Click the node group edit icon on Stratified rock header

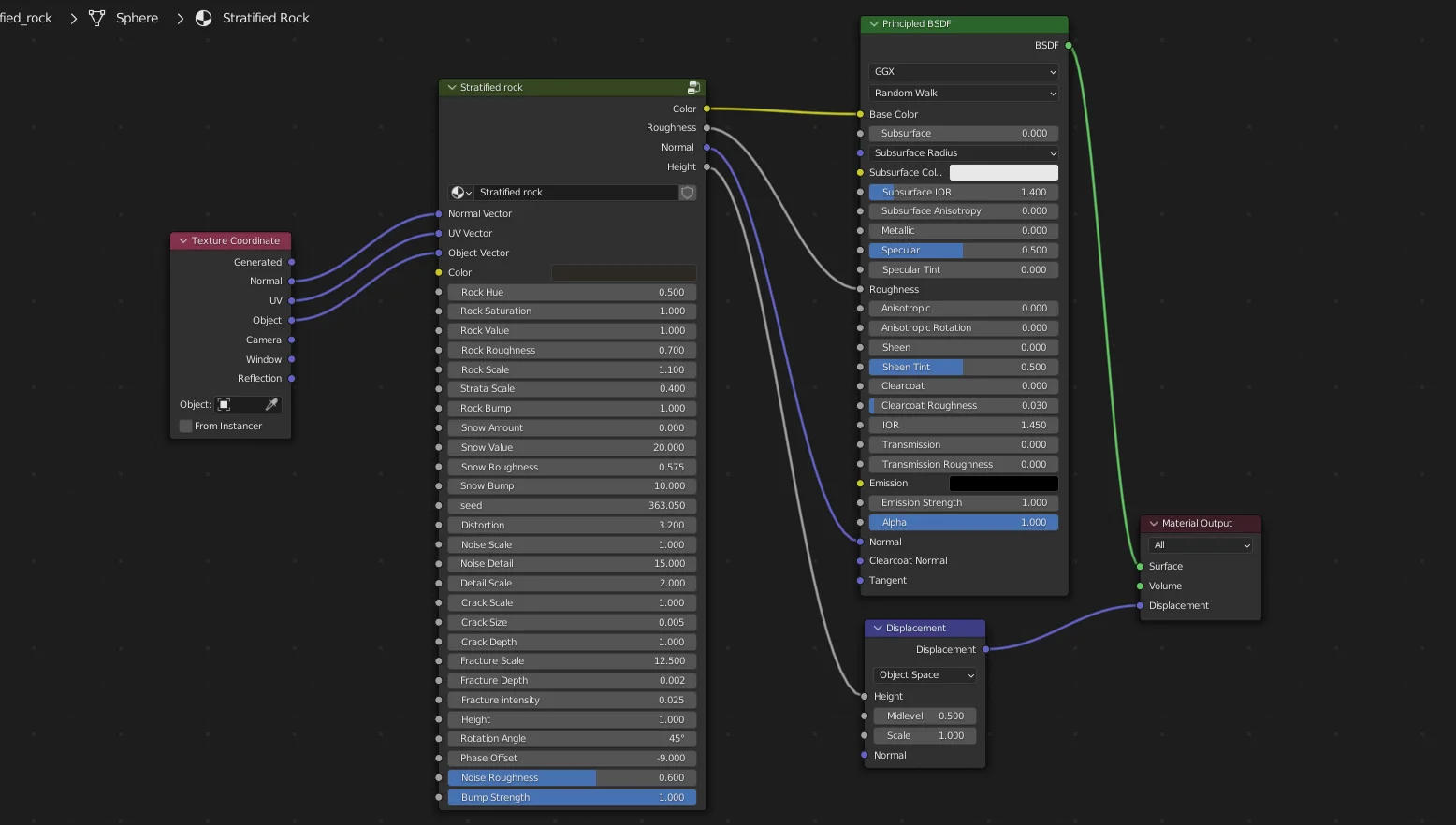click(693, 87)
